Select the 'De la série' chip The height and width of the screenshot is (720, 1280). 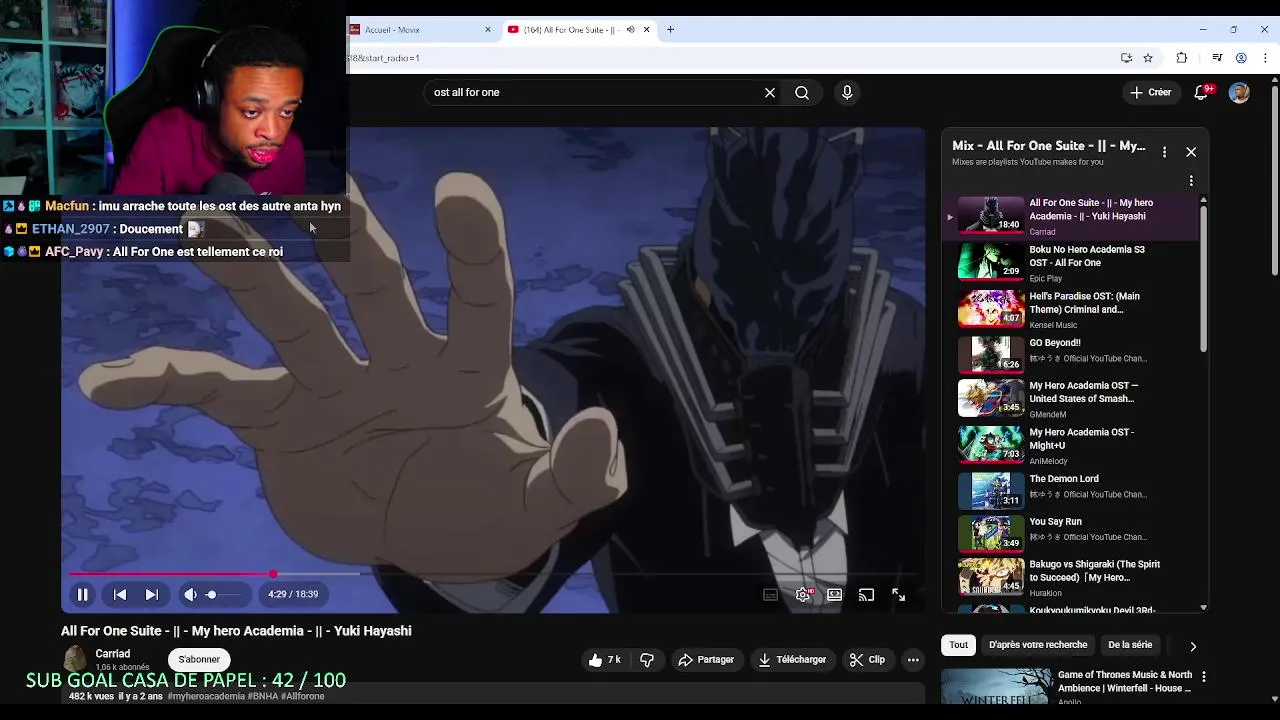1130,645
